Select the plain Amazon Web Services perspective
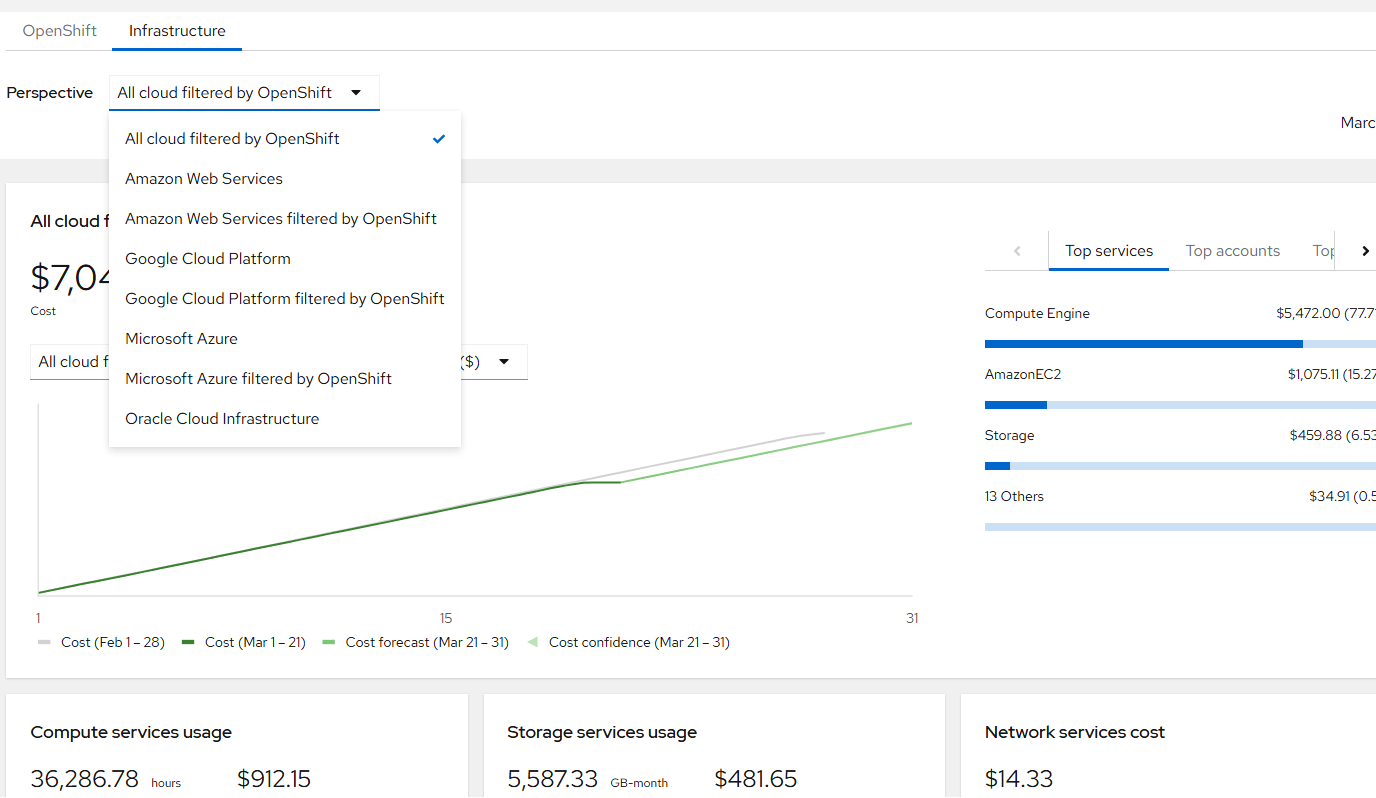 (x=285, y=179)
